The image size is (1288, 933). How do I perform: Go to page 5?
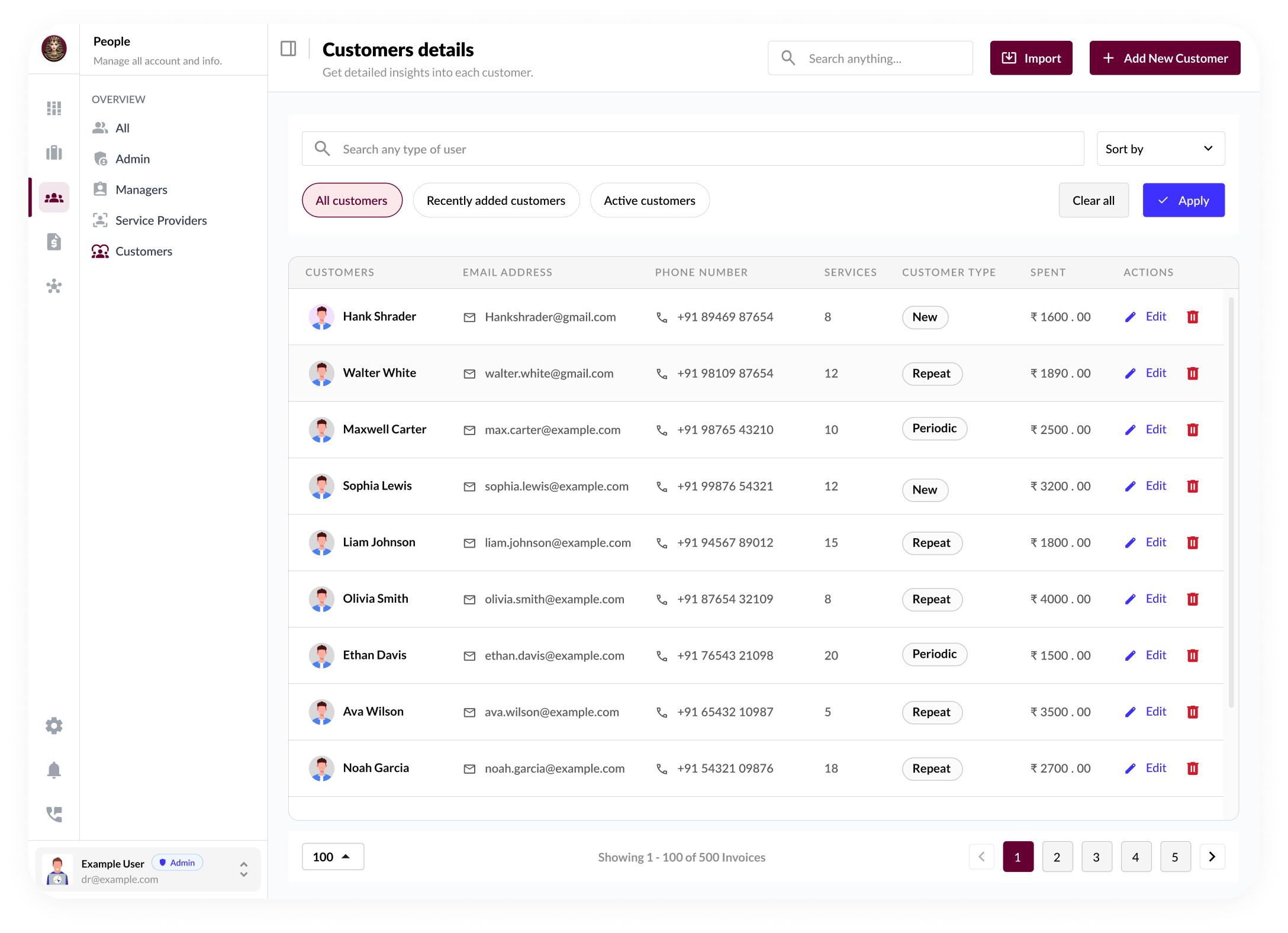point(1175,857)
